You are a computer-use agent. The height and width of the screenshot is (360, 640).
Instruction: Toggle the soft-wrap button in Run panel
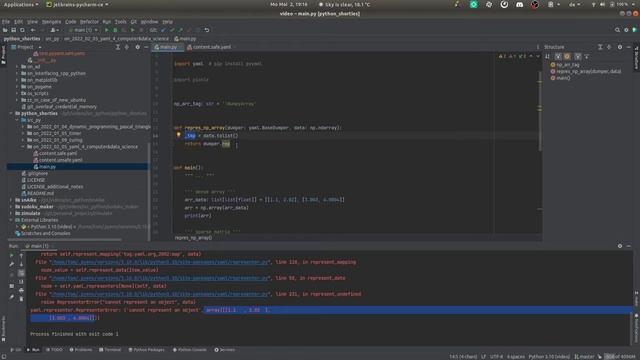21,273
